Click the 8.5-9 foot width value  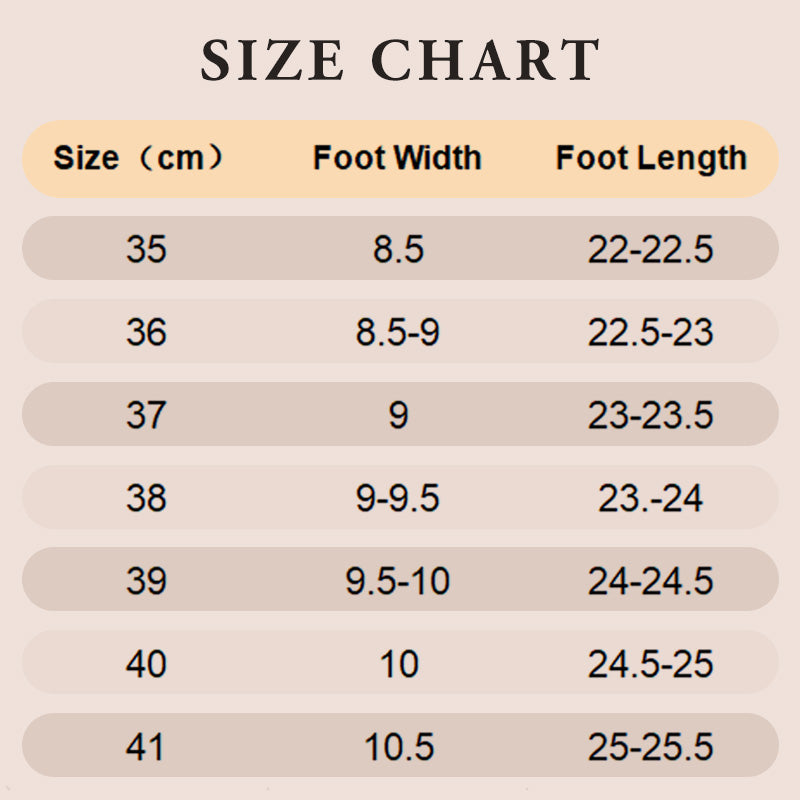click(398, 332)
